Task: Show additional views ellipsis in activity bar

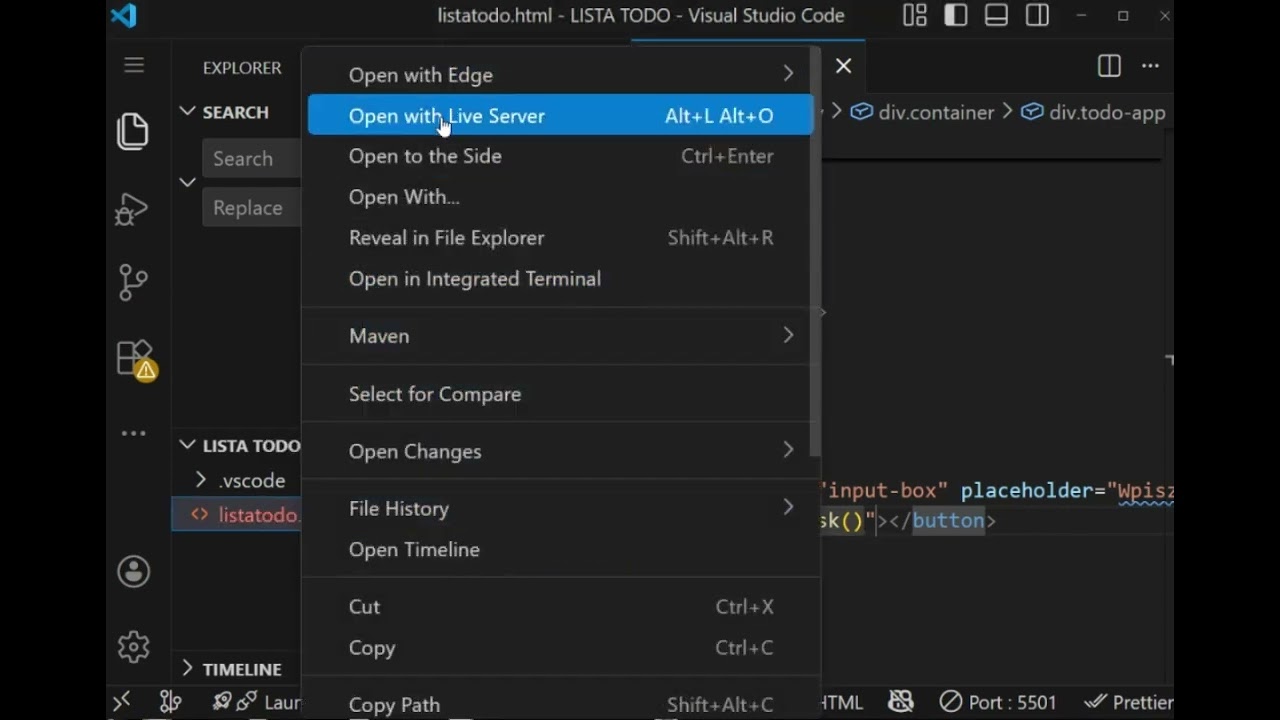Action: click(x=133, y=434)
